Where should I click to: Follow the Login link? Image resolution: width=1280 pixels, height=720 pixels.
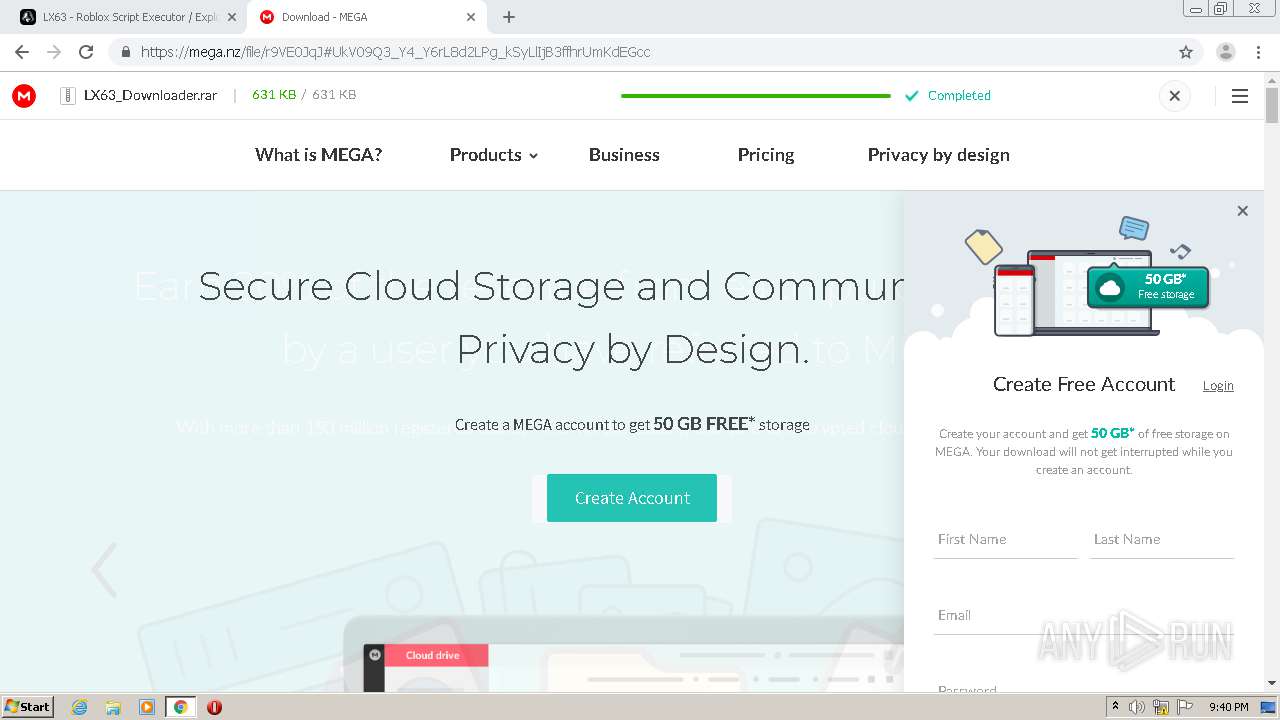click(1218, 386)
